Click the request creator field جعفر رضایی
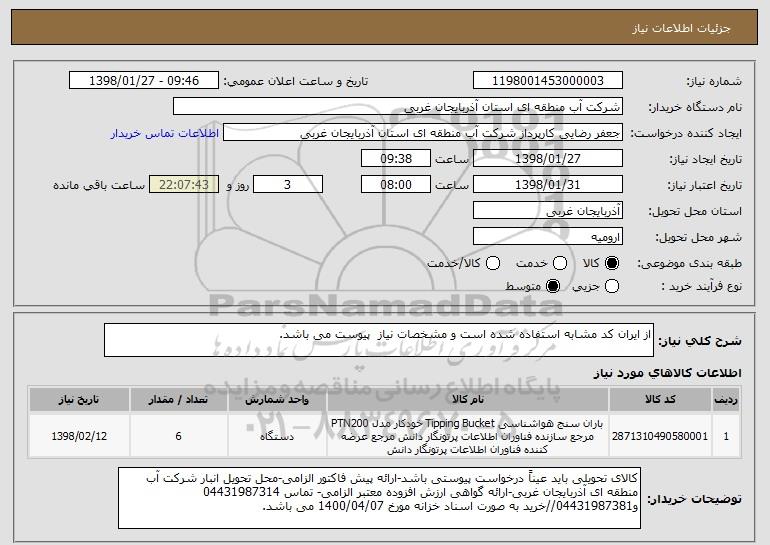This screenshot has height=545, width=770. (423, 133)
